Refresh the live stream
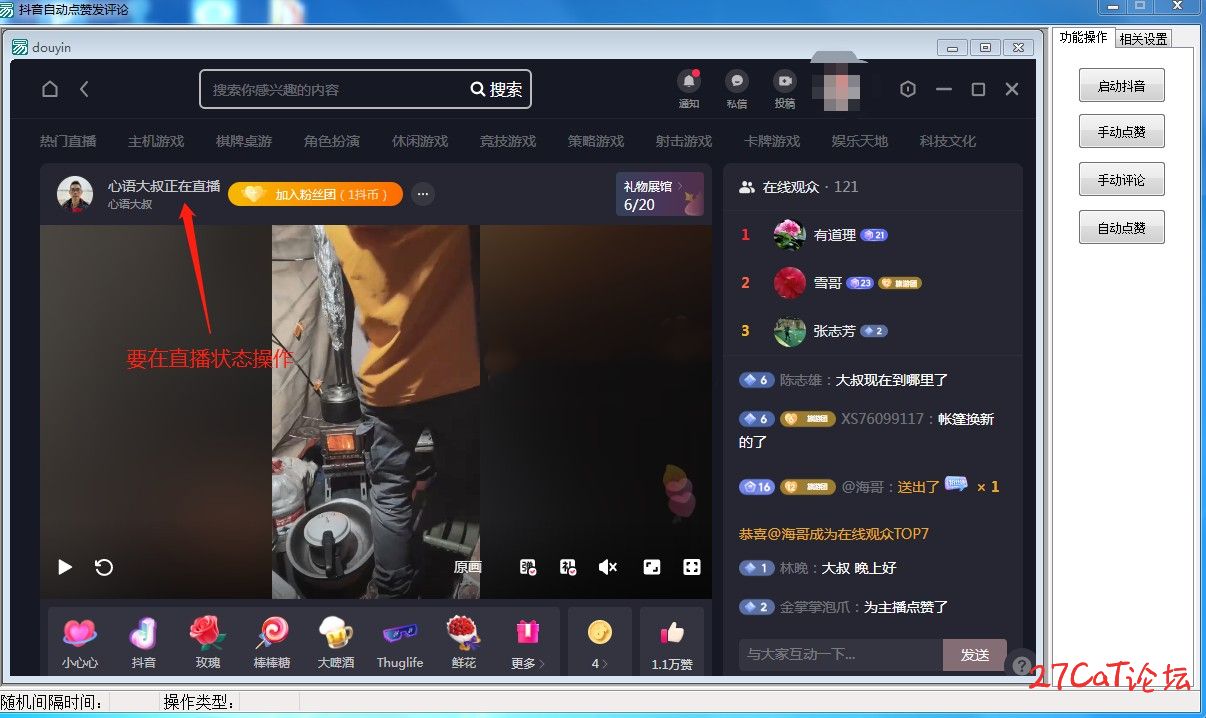 tap(104, 567)
